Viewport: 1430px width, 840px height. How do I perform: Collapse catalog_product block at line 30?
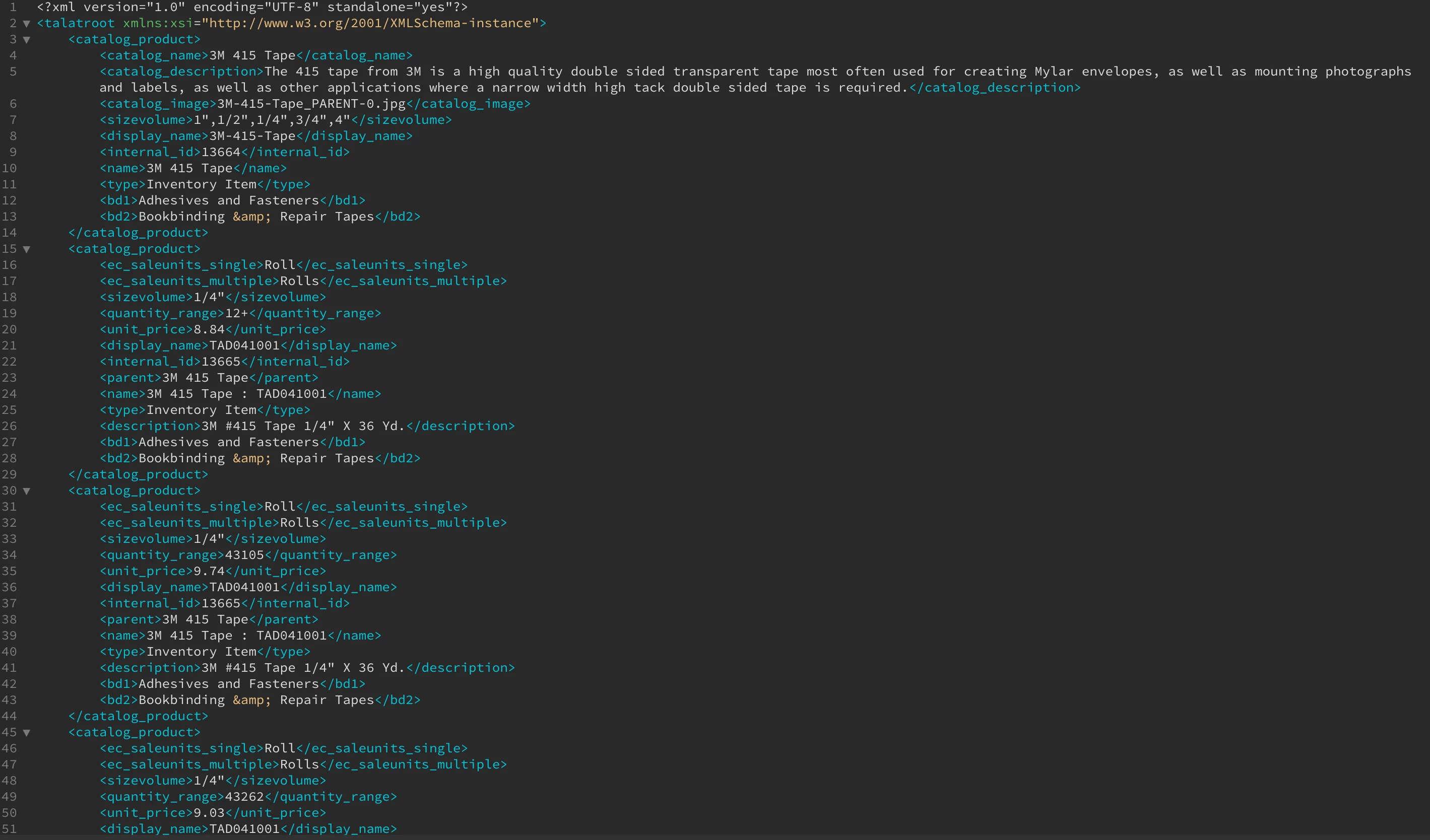tap(26, 491)
